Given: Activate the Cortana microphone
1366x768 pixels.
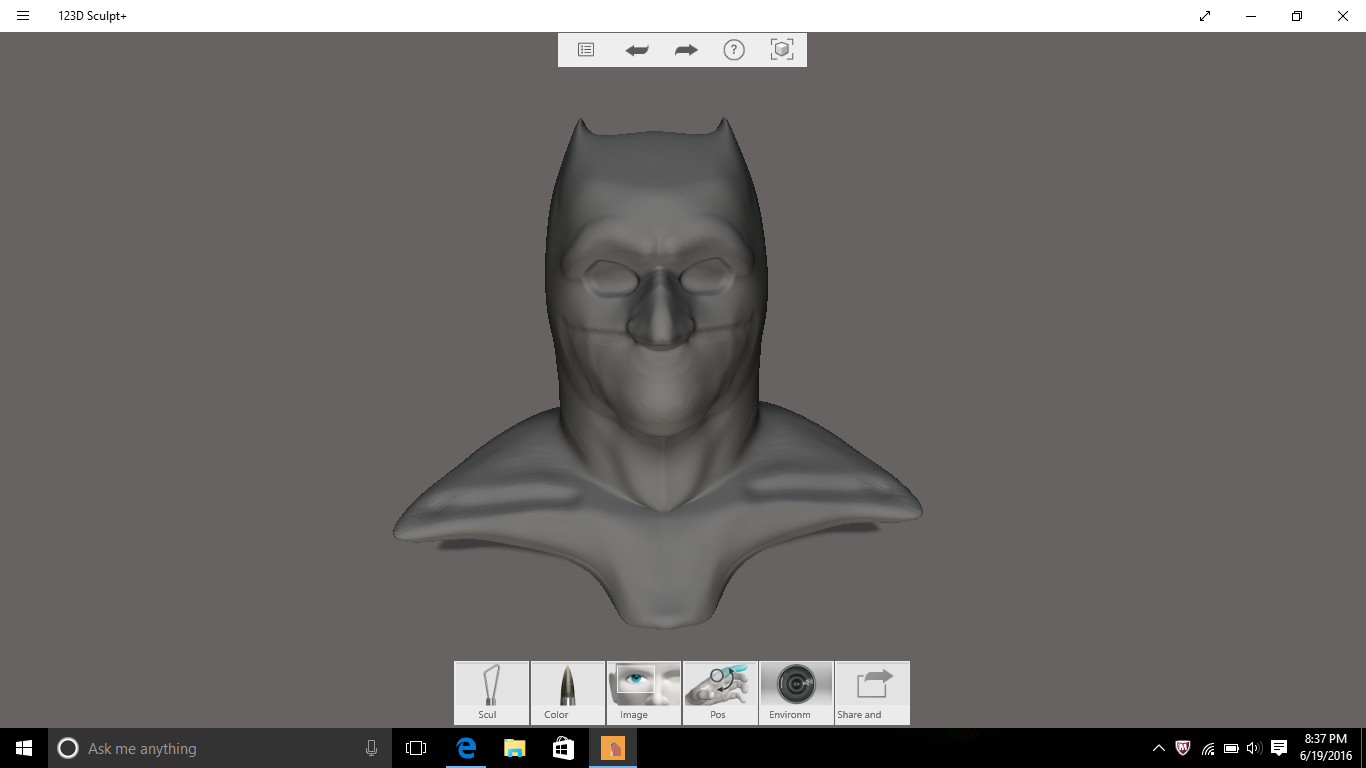Looking at the screenshot, I should pos(371,748).
